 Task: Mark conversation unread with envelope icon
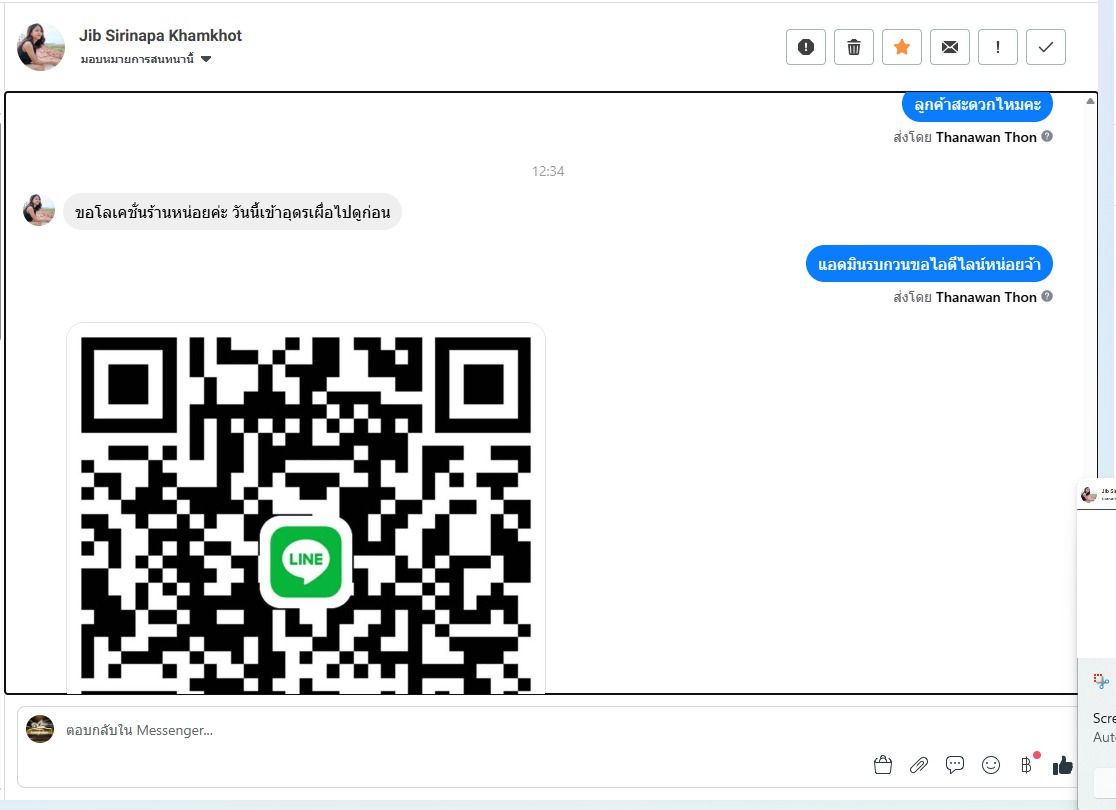tap(949, 47)
